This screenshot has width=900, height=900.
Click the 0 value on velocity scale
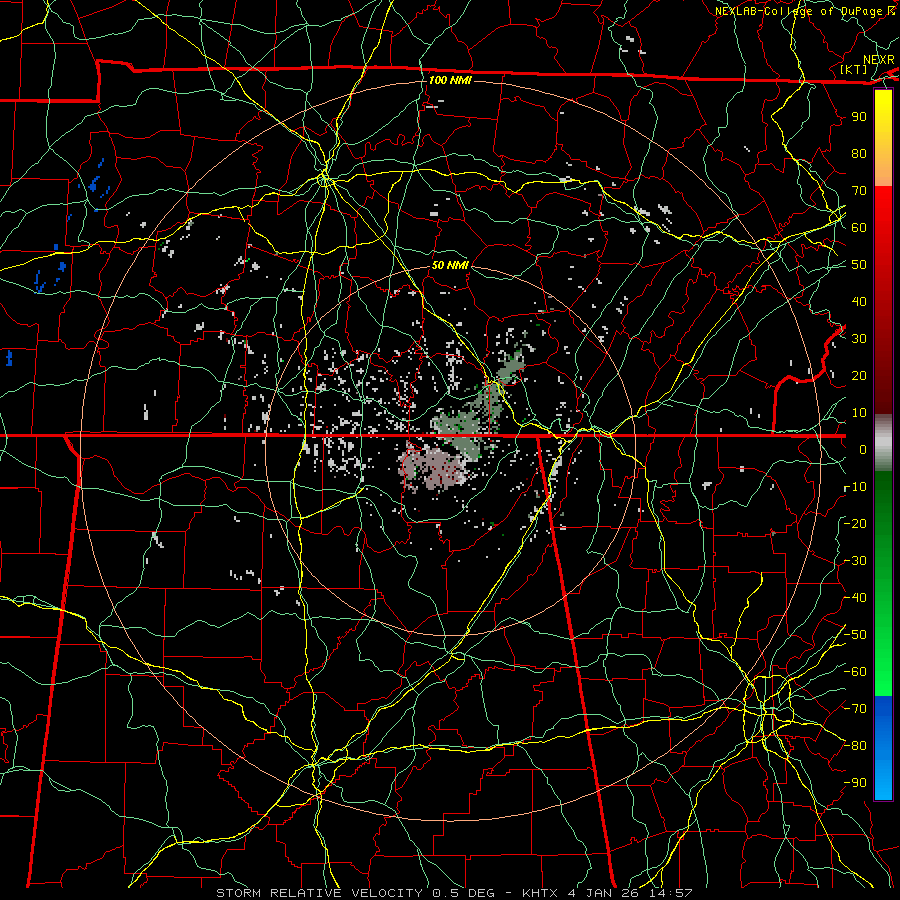tap(863, 449)
